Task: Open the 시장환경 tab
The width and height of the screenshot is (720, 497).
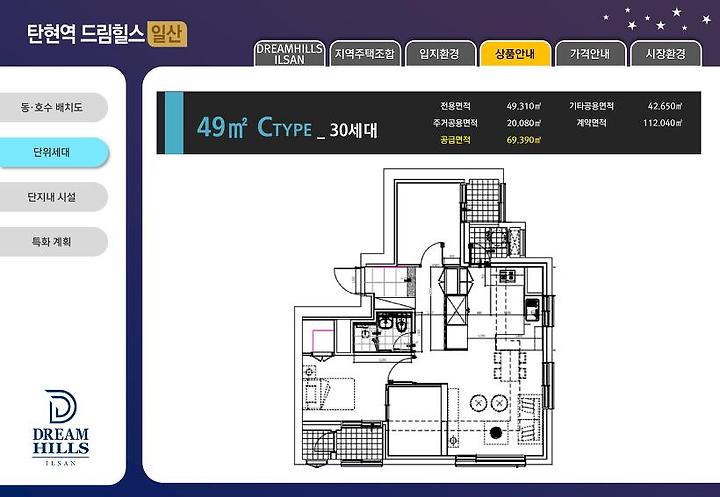Action: coord(666,54)
